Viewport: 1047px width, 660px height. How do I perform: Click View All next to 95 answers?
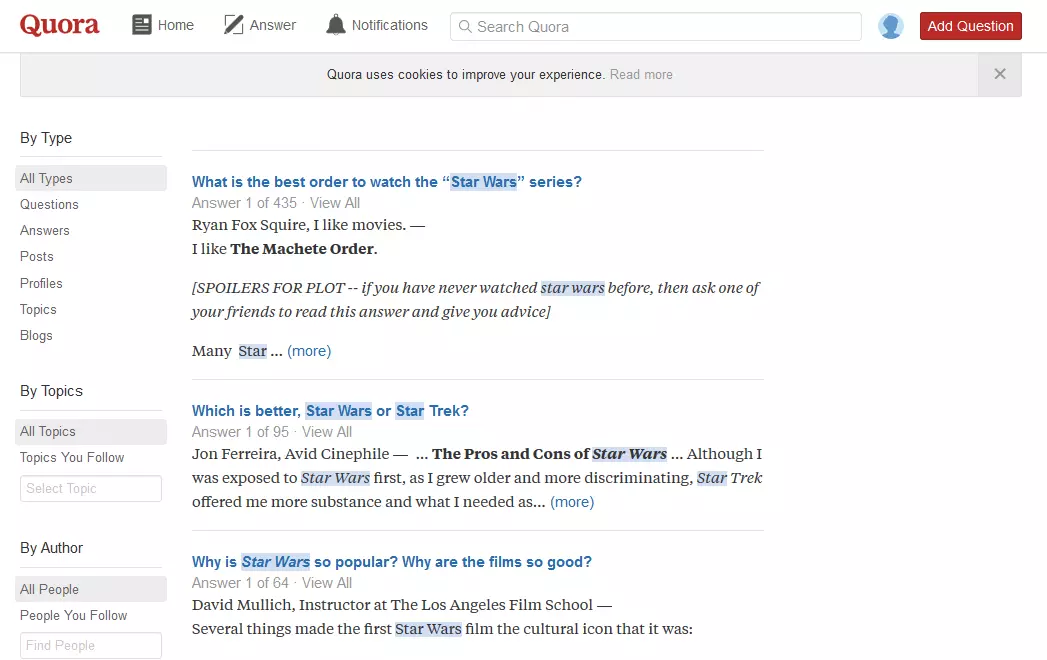point(327,432)
